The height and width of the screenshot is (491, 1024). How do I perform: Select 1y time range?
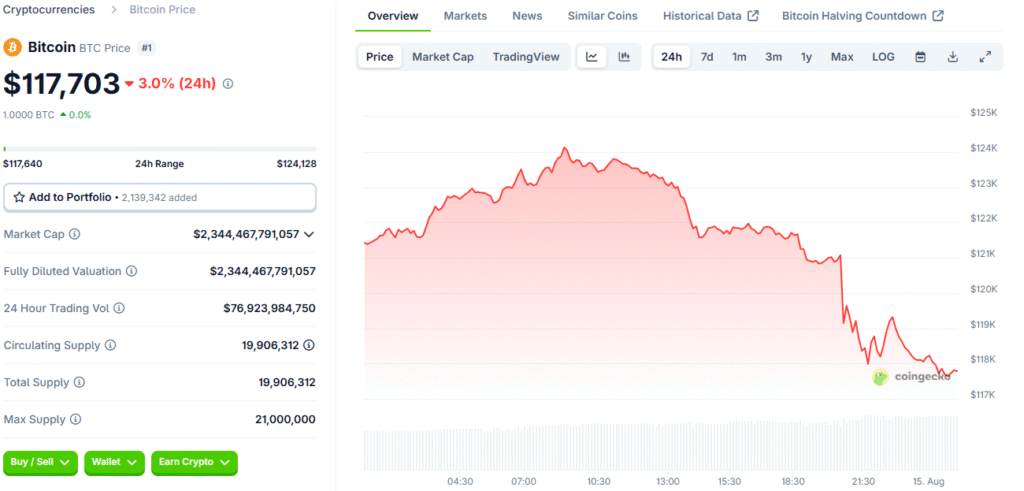pos(807,57)
